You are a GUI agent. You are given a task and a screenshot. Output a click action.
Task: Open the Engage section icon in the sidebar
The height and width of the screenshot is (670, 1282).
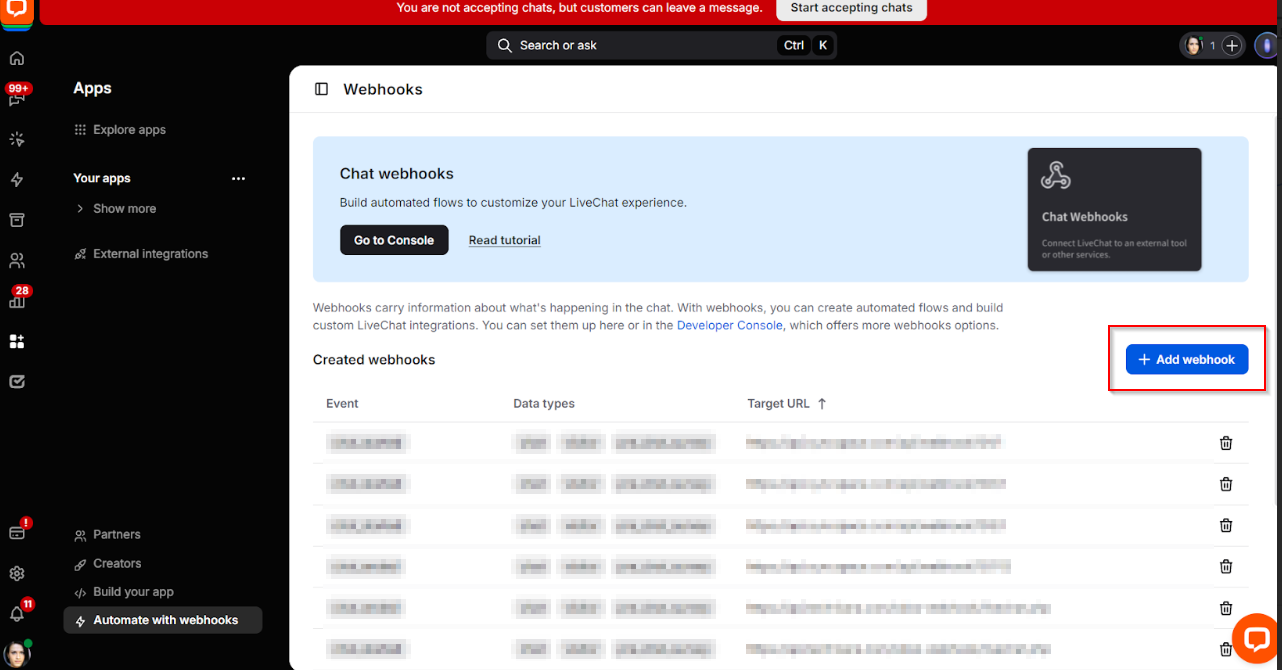[x=17, y=139]
